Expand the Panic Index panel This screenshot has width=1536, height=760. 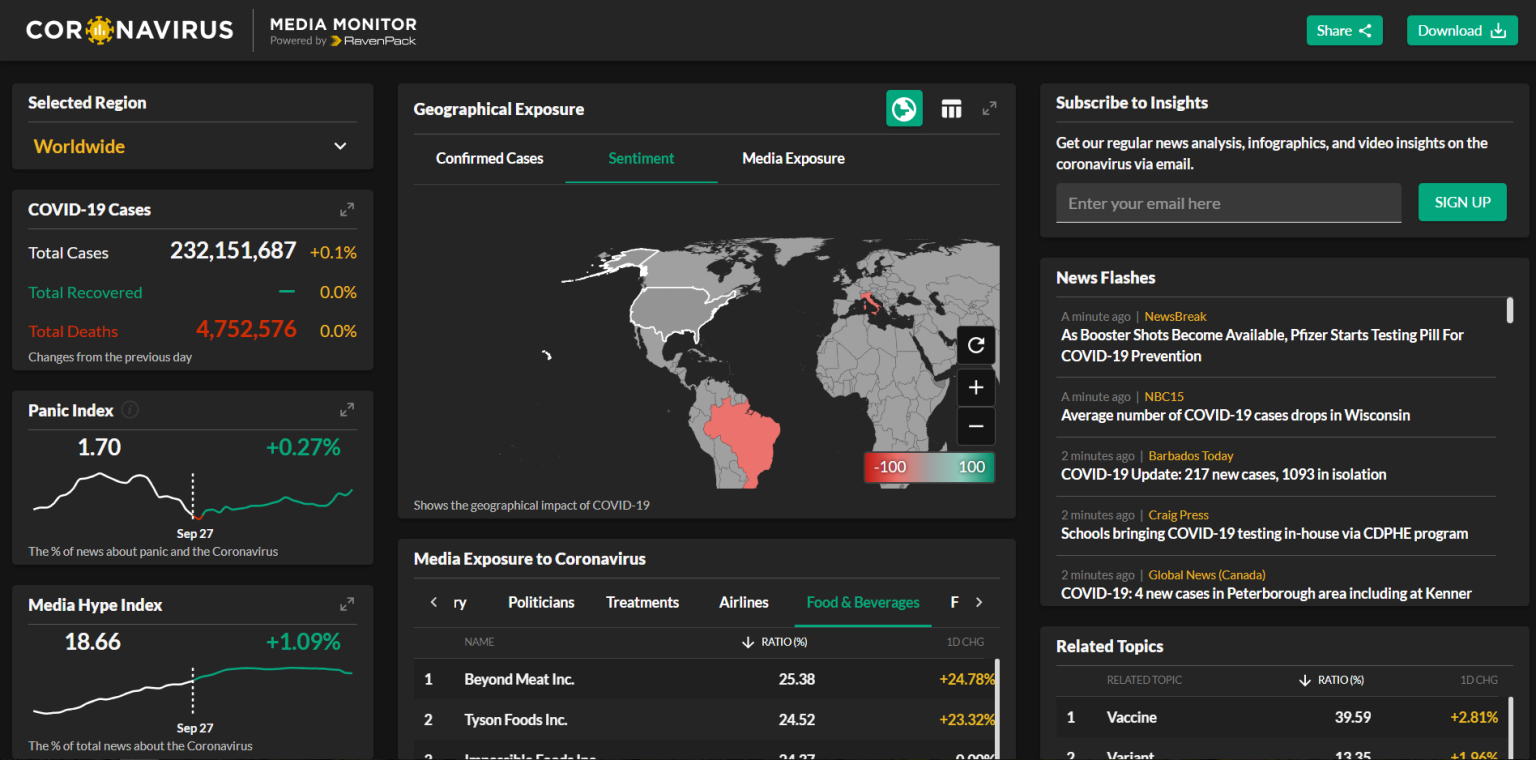click(347, 410)
